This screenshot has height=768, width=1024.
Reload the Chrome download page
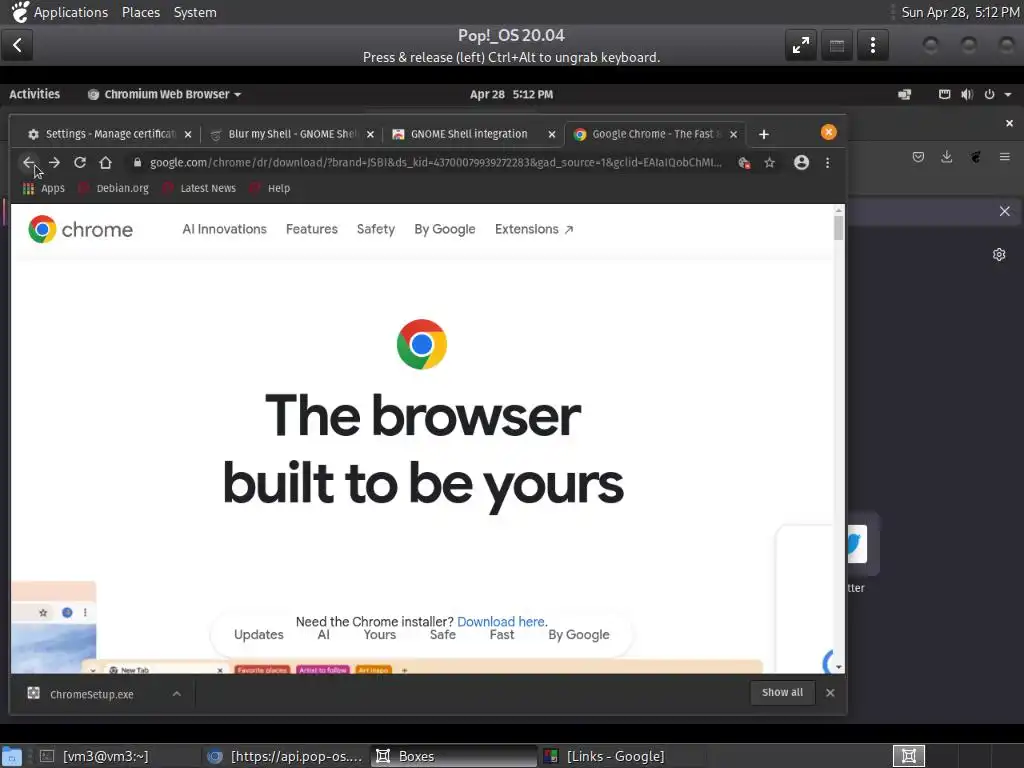pos(80,163)
